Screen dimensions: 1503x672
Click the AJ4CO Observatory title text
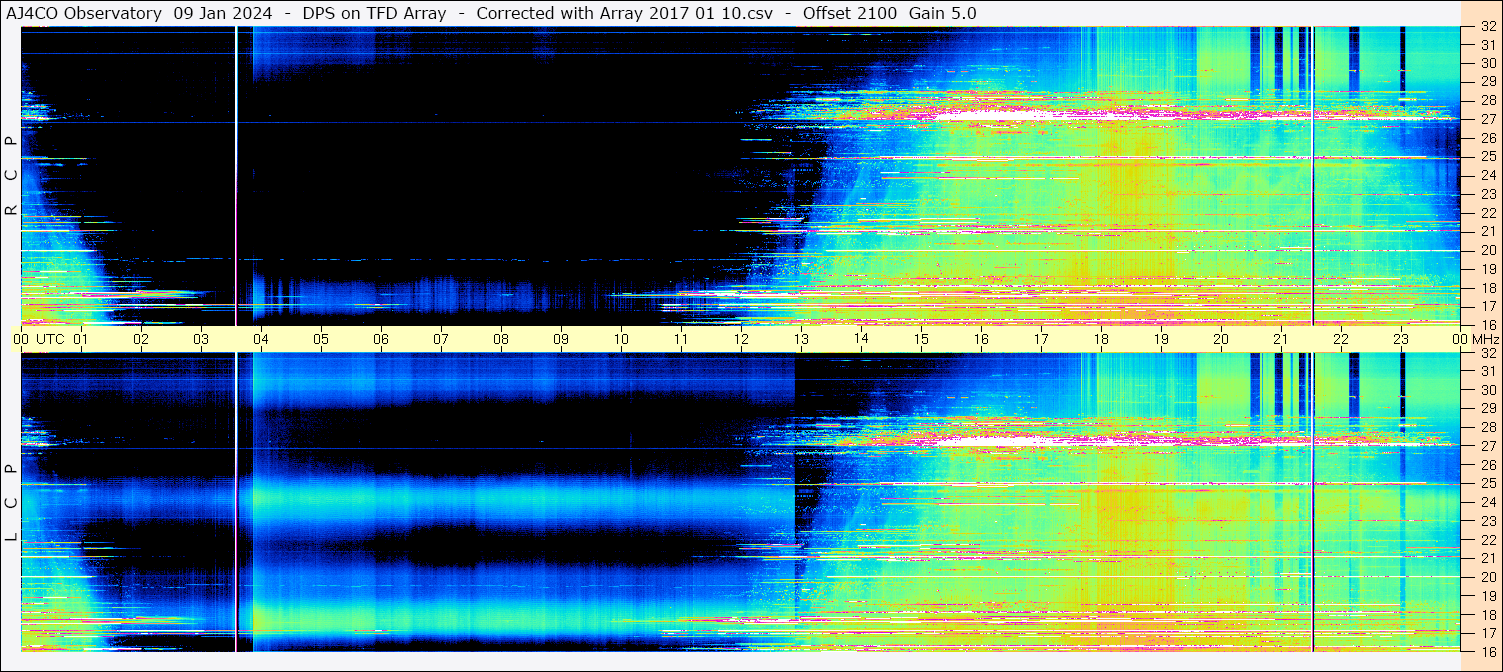click(84, 13)
